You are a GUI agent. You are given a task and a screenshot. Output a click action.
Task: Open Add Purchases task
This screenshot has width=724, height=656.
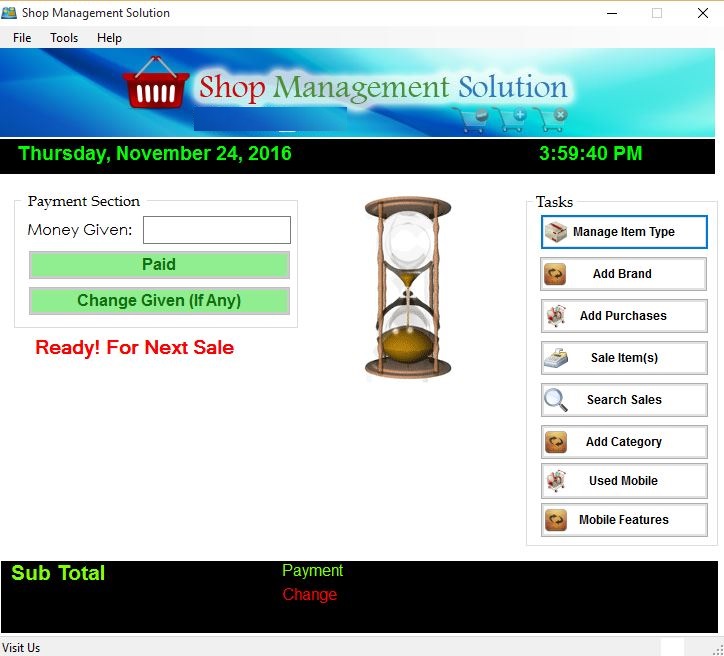[x=624, y=316]
